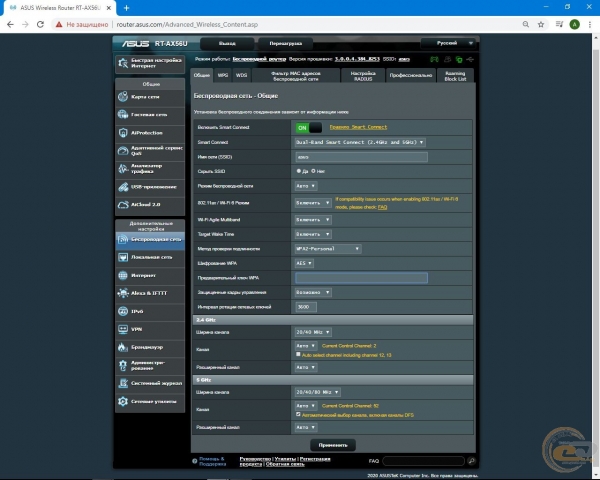This screenshot has width=600, height=480.
Task: Select the Wireless section icon in sidebar
Action: (x=123, y=239)
